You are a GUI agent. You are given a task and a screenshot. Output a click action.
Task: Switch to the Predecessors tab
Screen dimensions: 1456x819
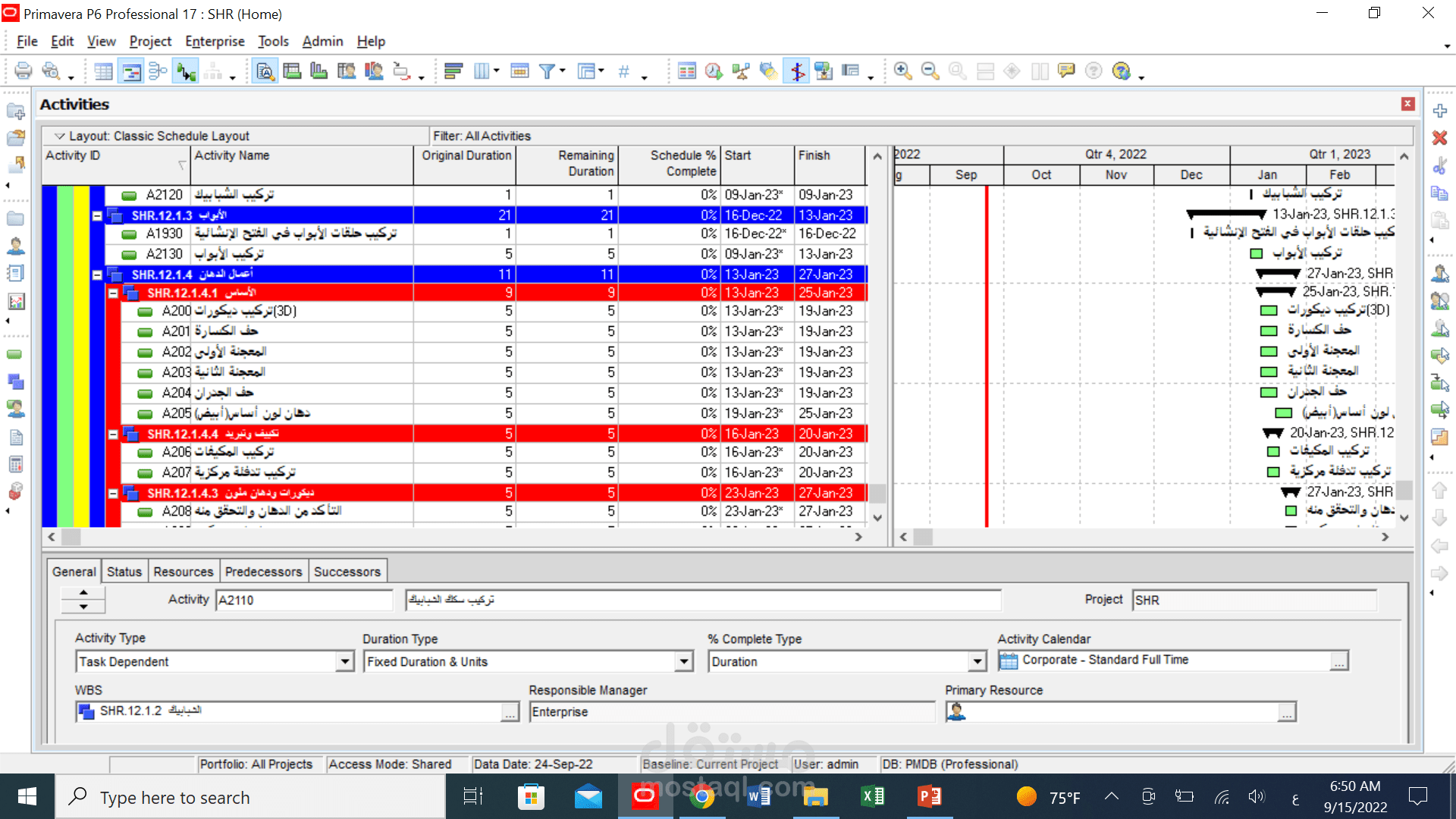tap(263, 572)
